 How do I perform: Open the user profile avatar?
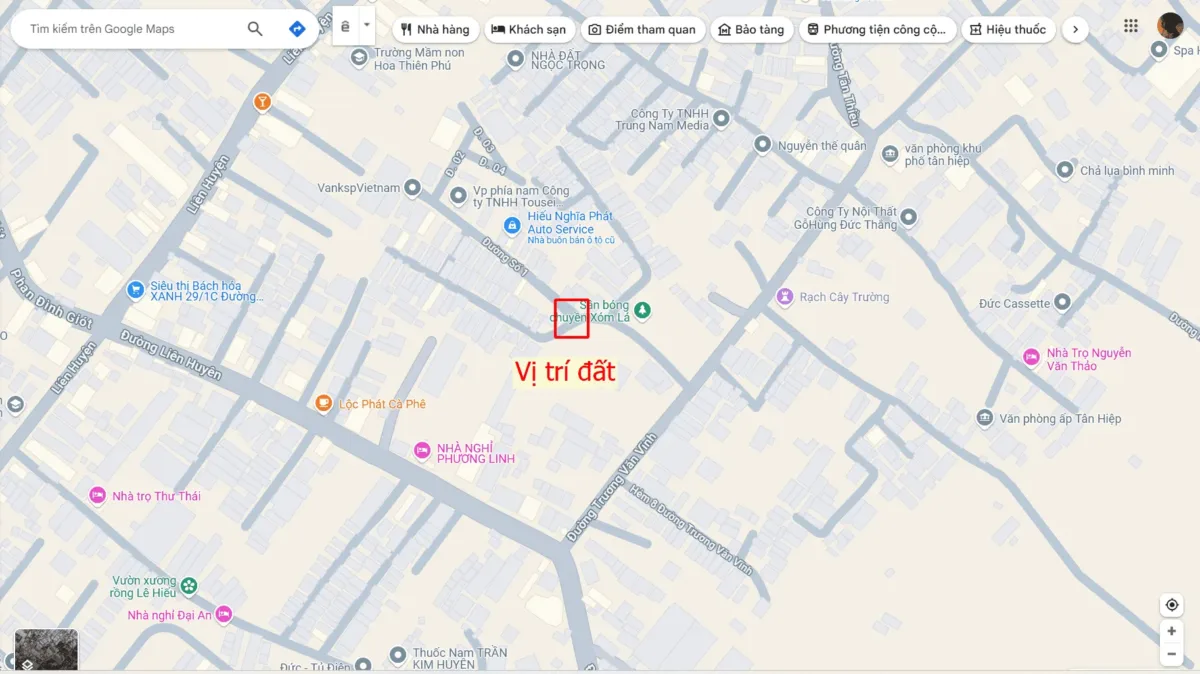click(x=1170, y=26)
